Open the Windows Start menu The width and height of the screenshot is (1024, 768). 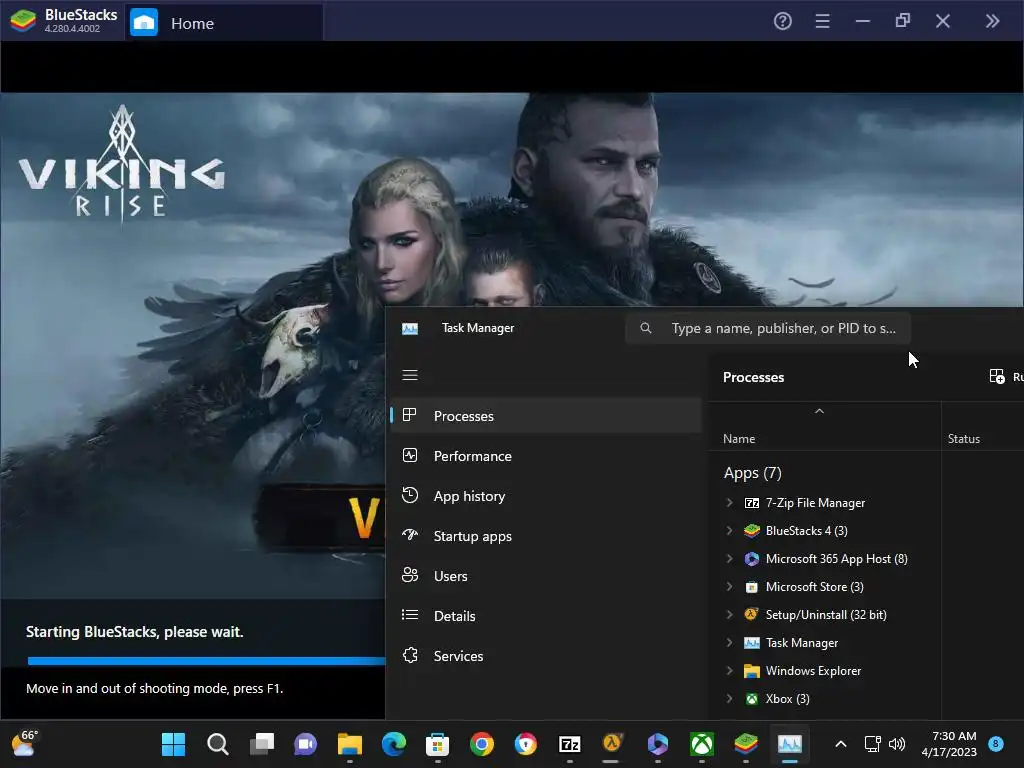173,744
